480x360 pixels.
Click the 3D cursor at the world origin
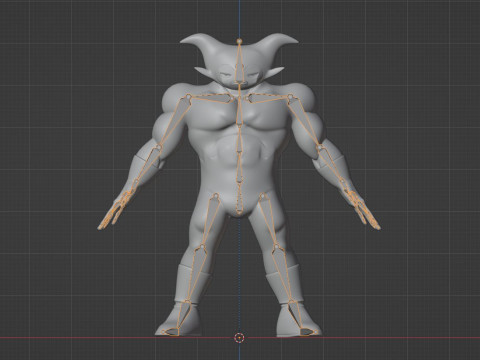click(239, 338)
